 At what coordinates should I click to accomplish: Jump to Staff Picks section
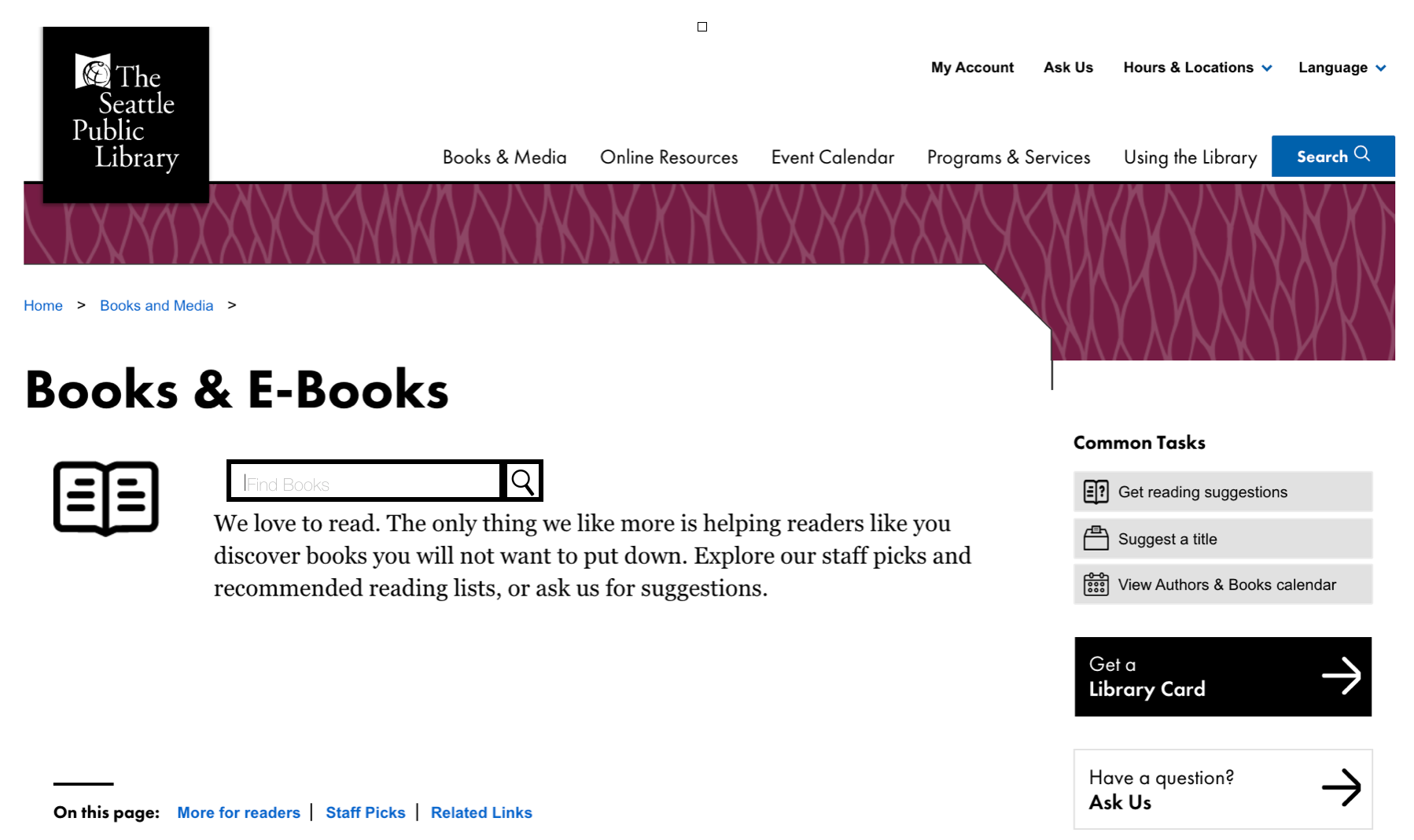tap(366, 812)
